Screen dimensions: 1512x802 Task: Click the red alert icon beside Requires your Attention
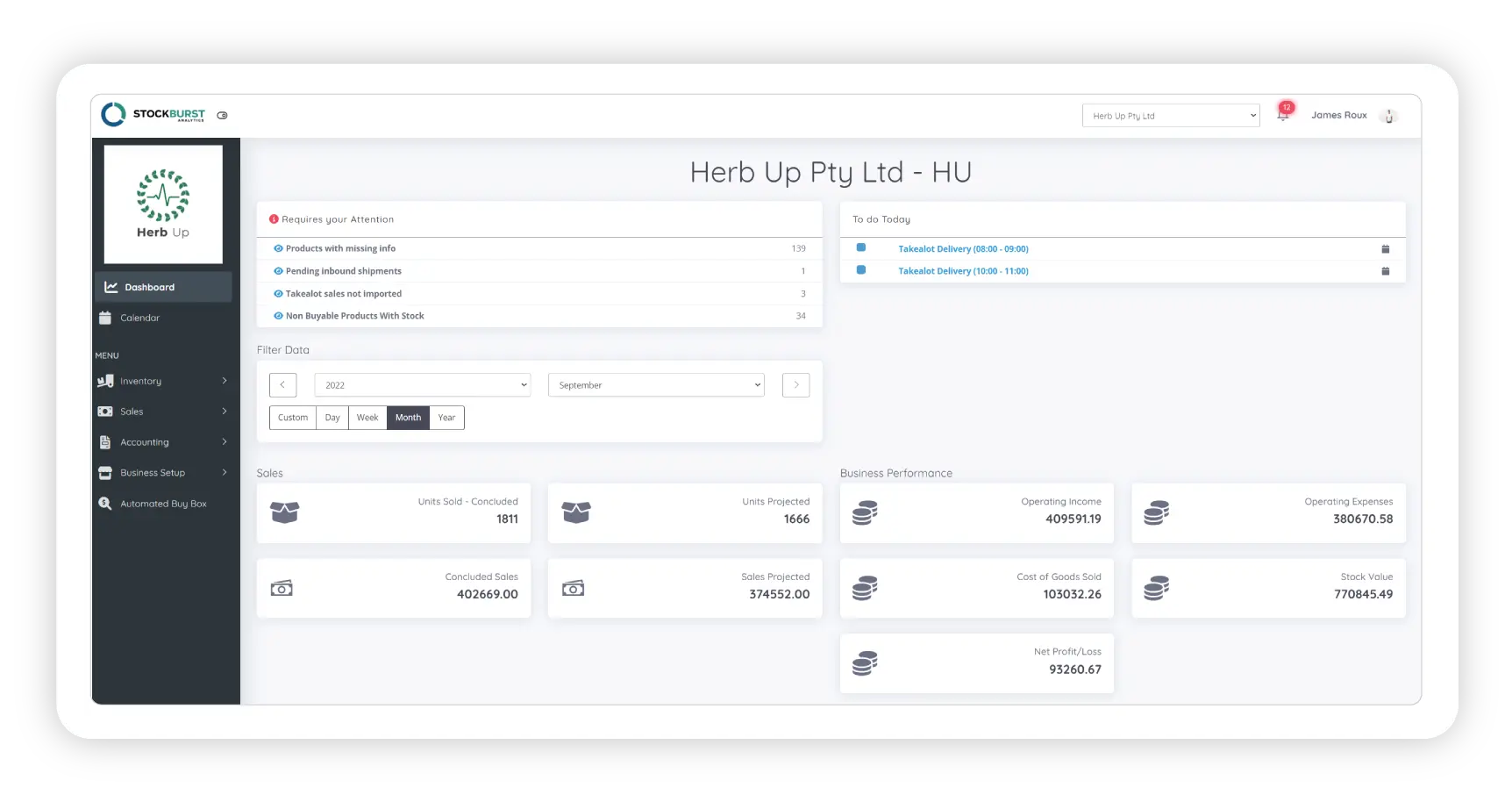[x=274, y=219]
